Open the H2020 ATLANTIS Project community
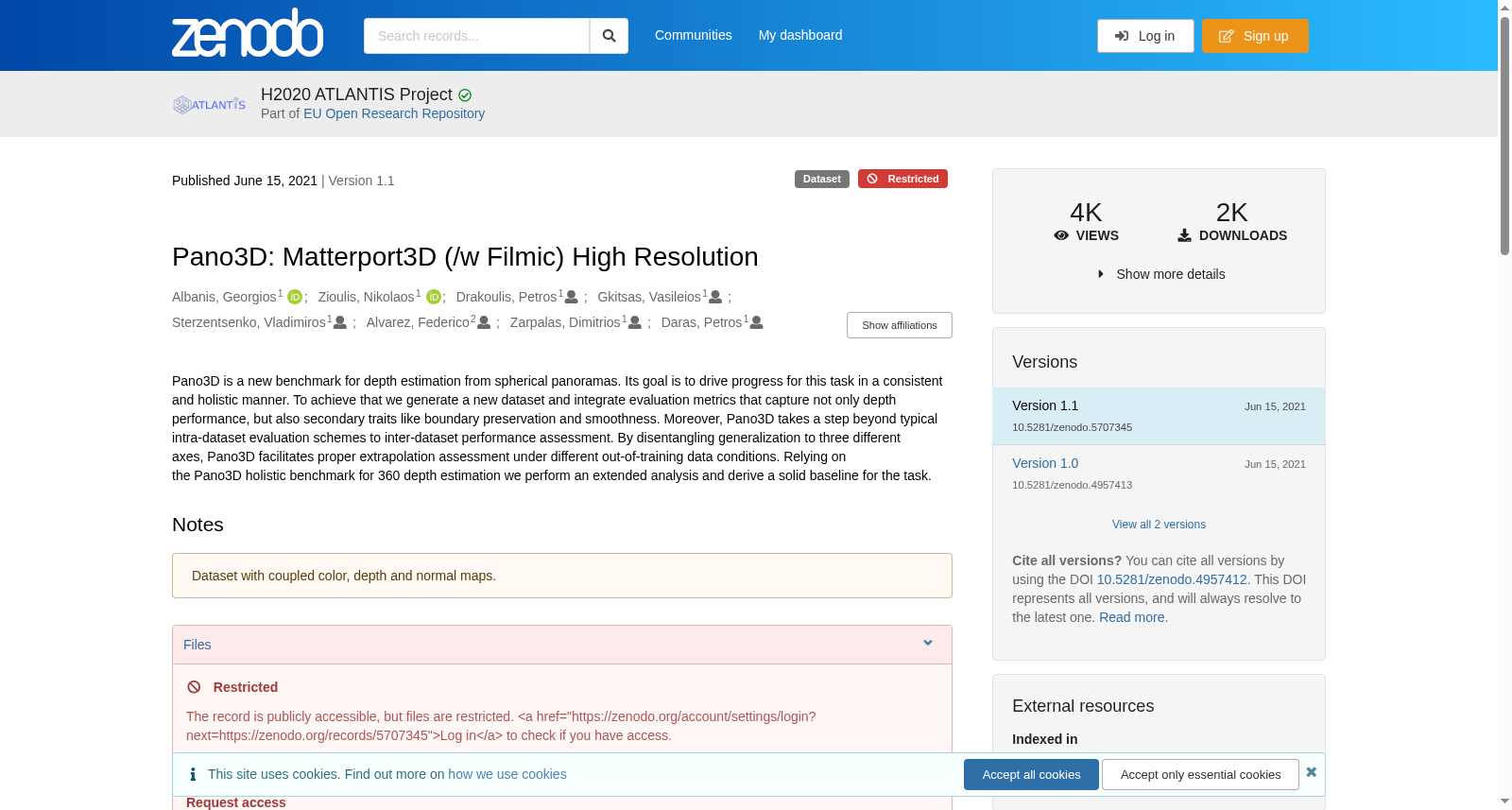The height and width of the screenshot is (810, 1512). [356, 95]
